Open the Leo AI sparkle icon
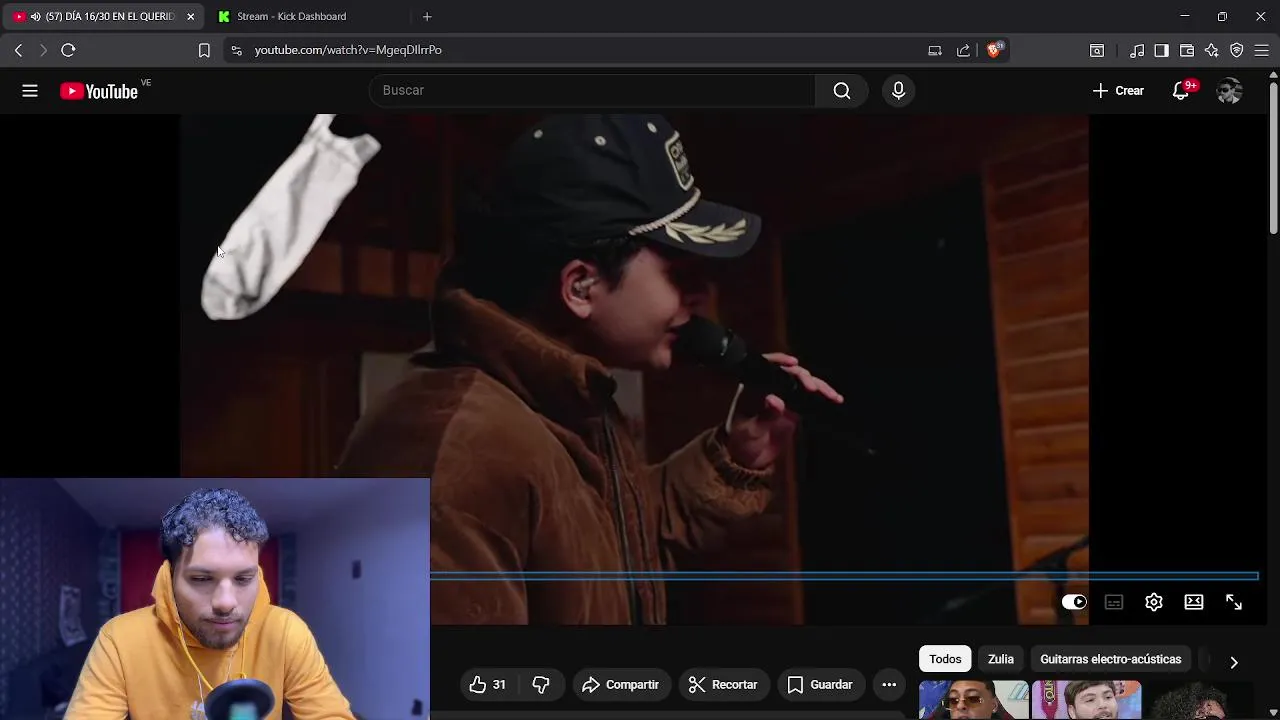 point(1212,50)
